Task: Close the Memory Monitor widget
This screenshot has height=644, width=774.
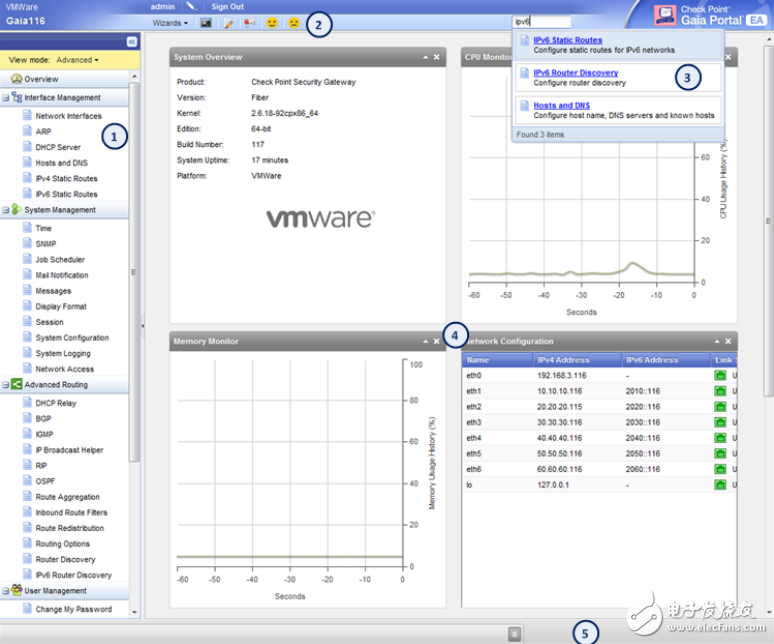Action: point(437,341)
